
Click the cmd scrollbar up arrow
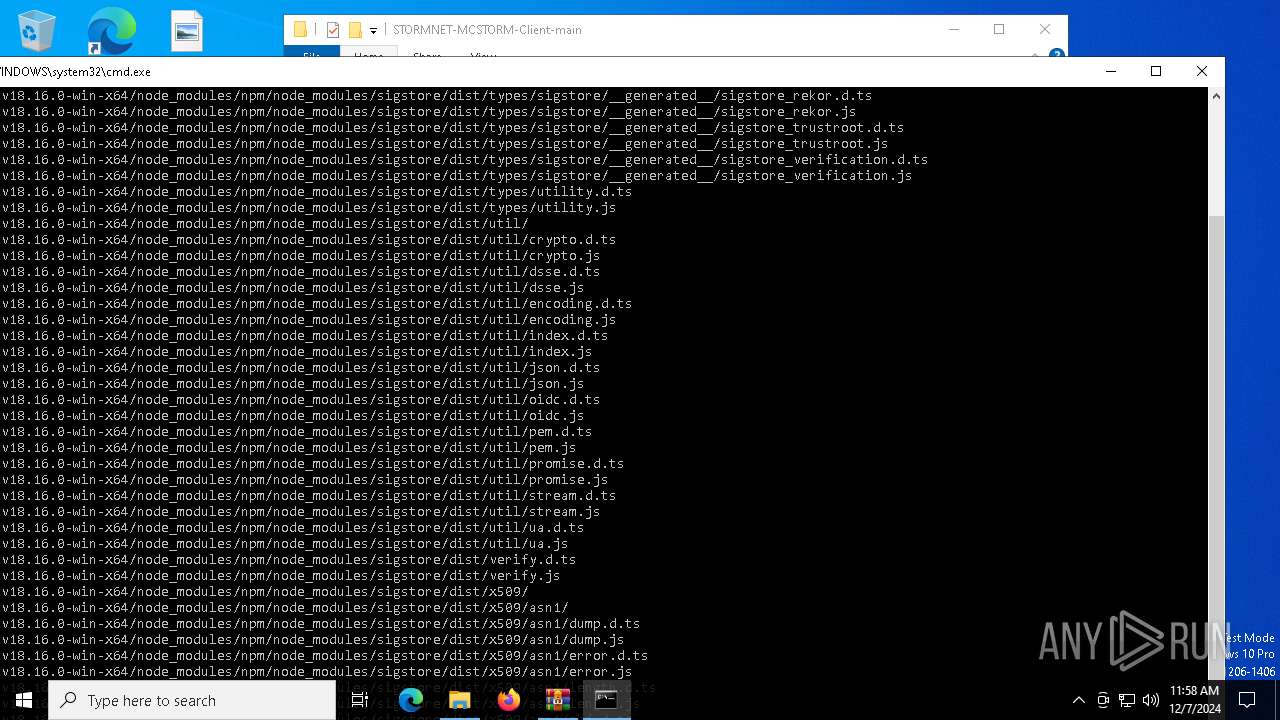click(1216, 96)
